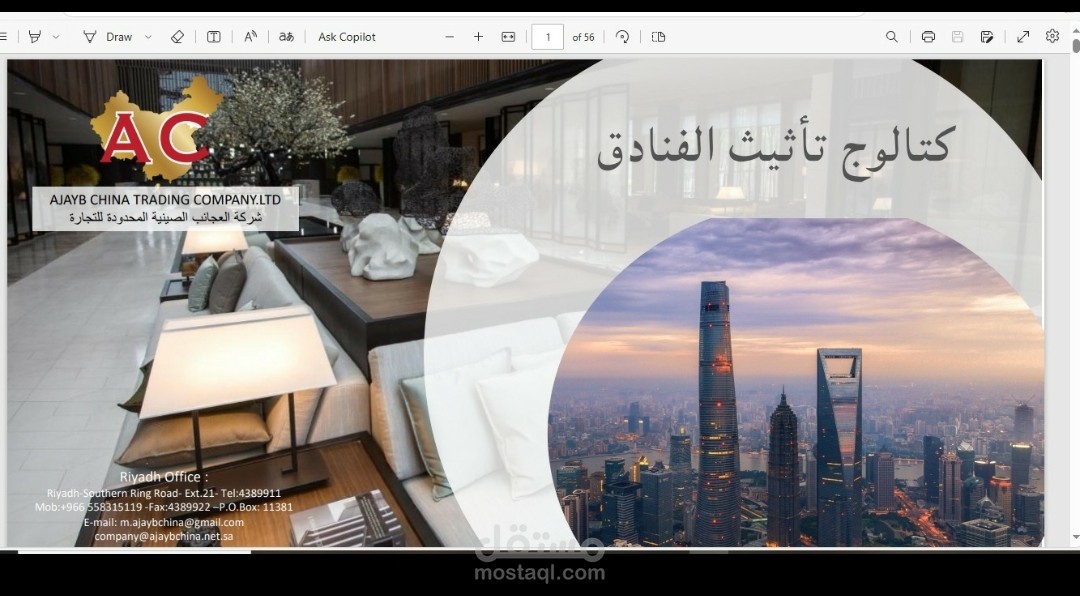Expand the Highlight color options arrow
This screenshot has height=596, width=1080.
(56, 37)
